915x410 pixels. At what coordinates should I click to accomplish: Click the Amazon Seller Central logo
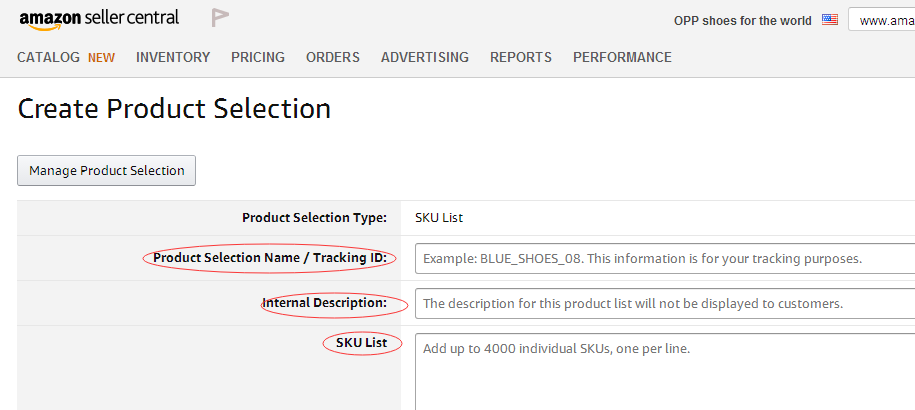[x=99, y=19]
